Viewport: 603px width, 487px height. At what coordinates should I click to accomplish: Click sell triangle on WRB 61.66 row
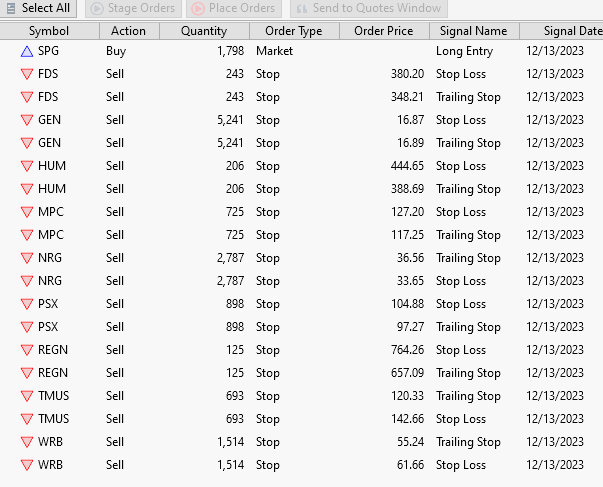[27, 465]
